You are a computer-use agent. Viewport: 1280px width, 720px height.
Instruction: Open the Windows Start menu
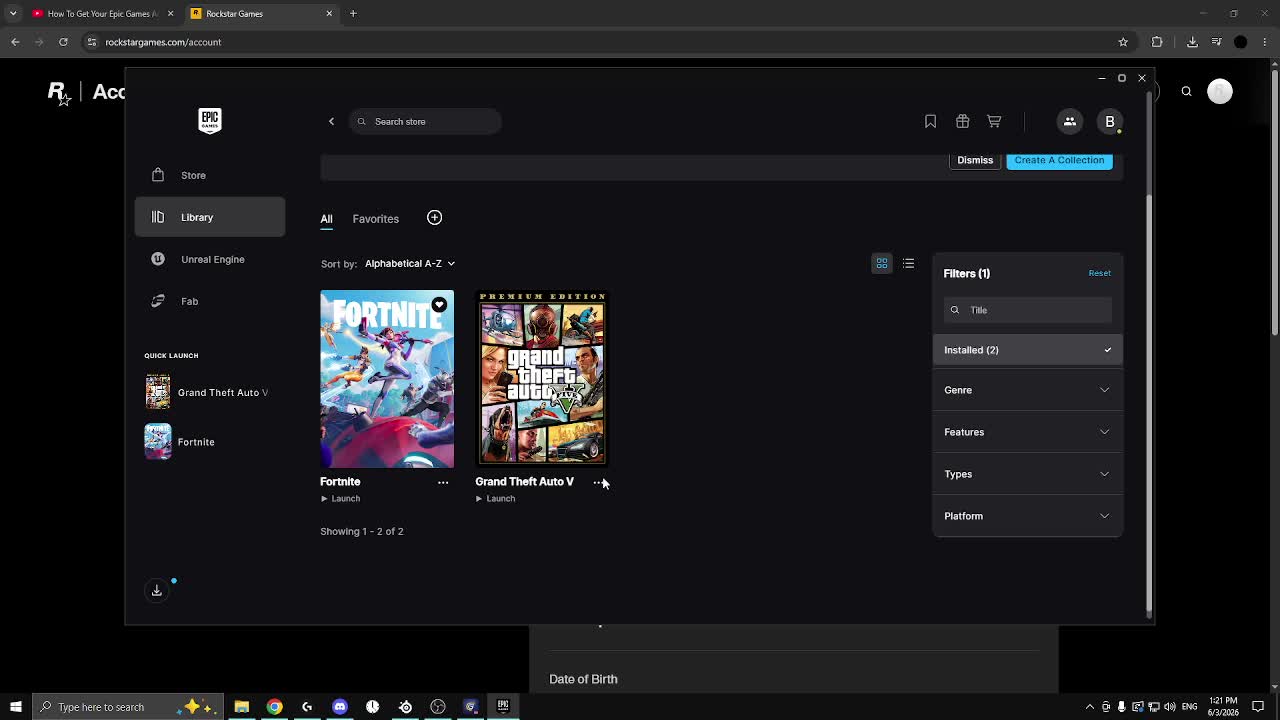tap(16, 707)
